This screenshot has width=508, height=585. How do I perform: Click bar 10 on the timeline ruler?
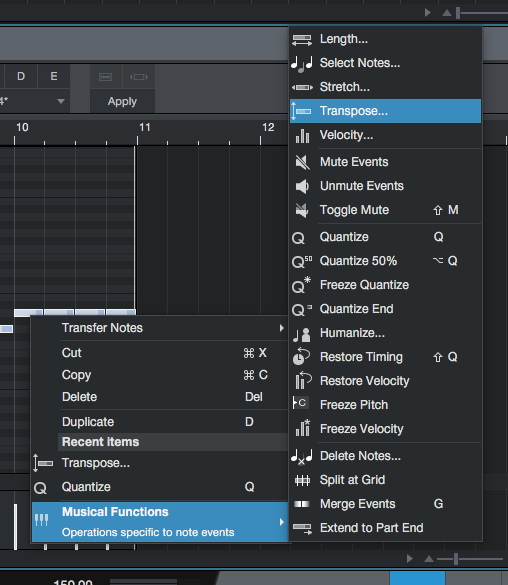[22, 128]
